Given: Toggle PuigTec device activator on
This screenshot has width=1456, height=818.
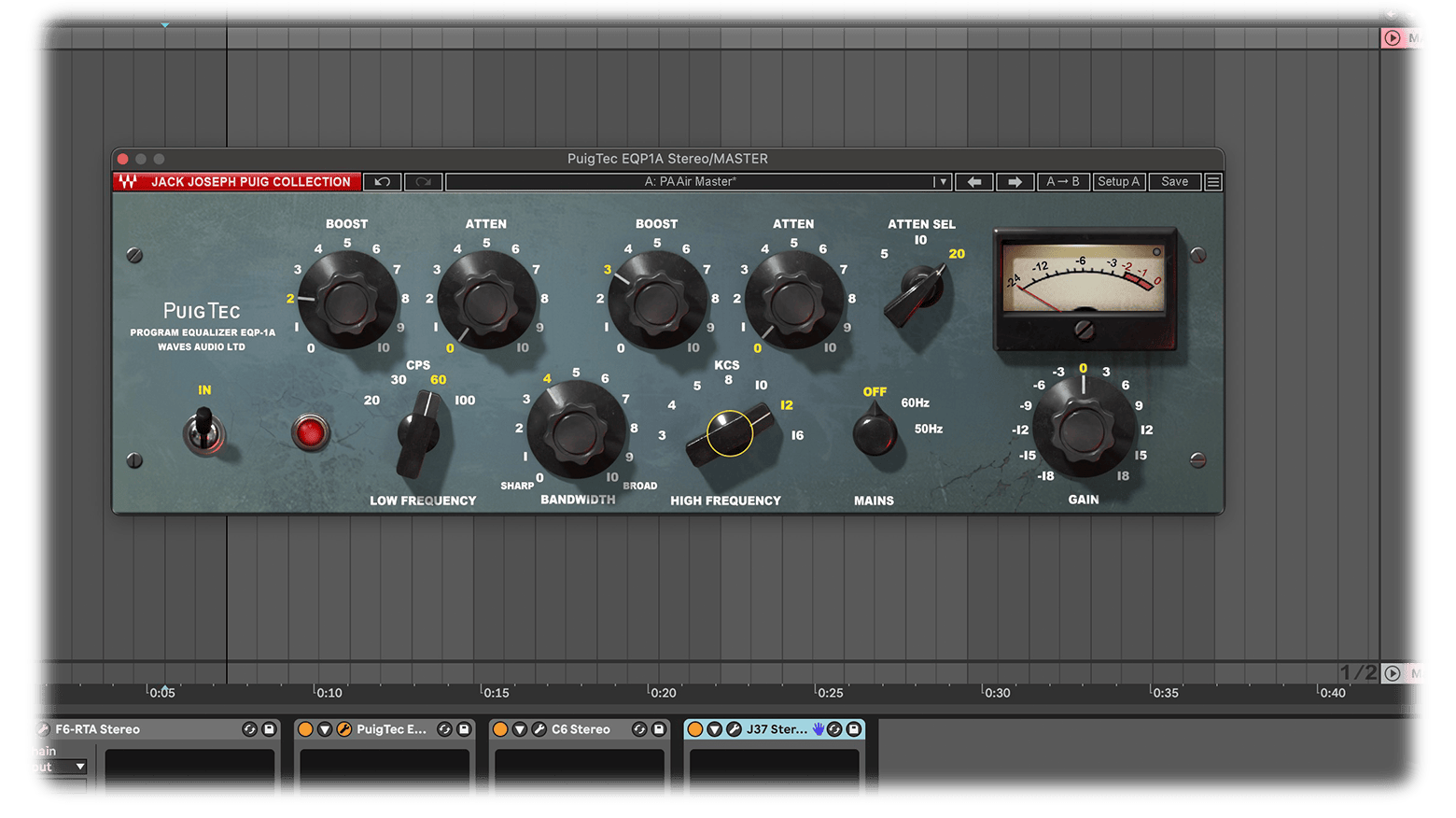Looking at the screenshot, I should (x=305, y=729).
